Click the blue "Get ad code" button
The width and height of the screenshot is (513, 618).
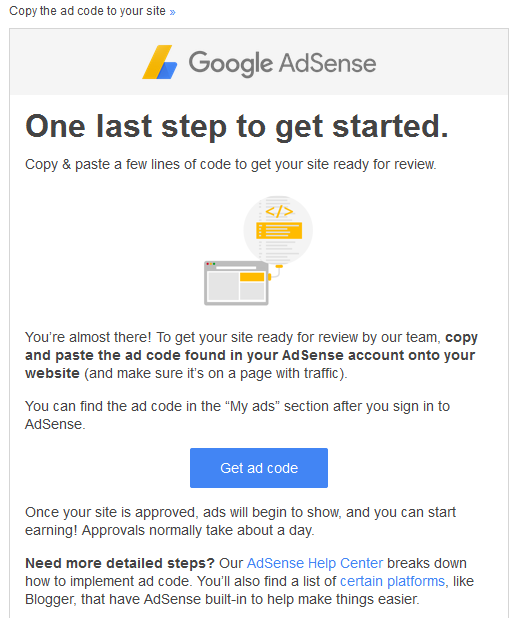pyautogui.click(x=259, y=468)
